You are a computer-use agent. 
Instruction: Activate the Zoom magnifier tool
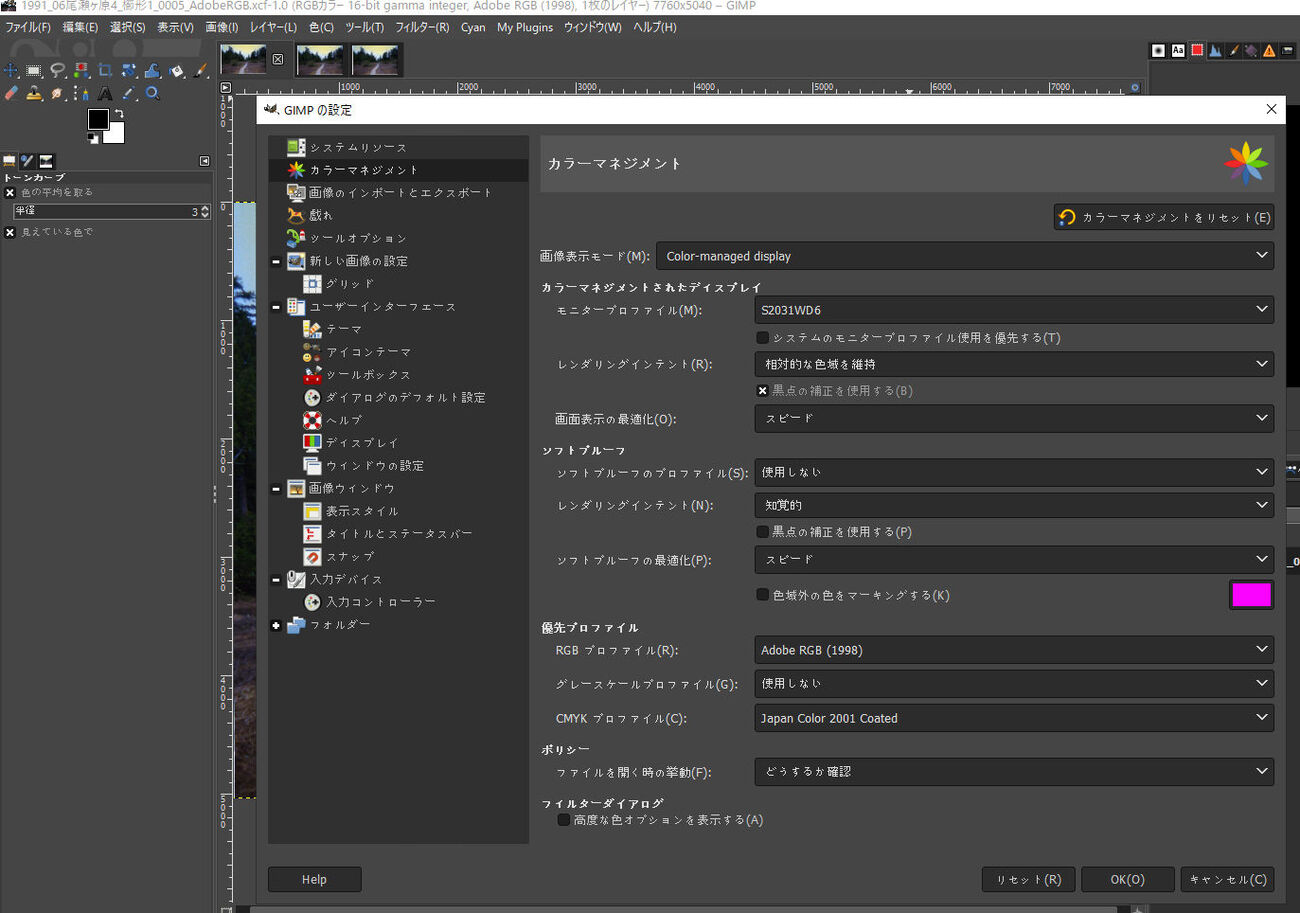coord(153,93)
